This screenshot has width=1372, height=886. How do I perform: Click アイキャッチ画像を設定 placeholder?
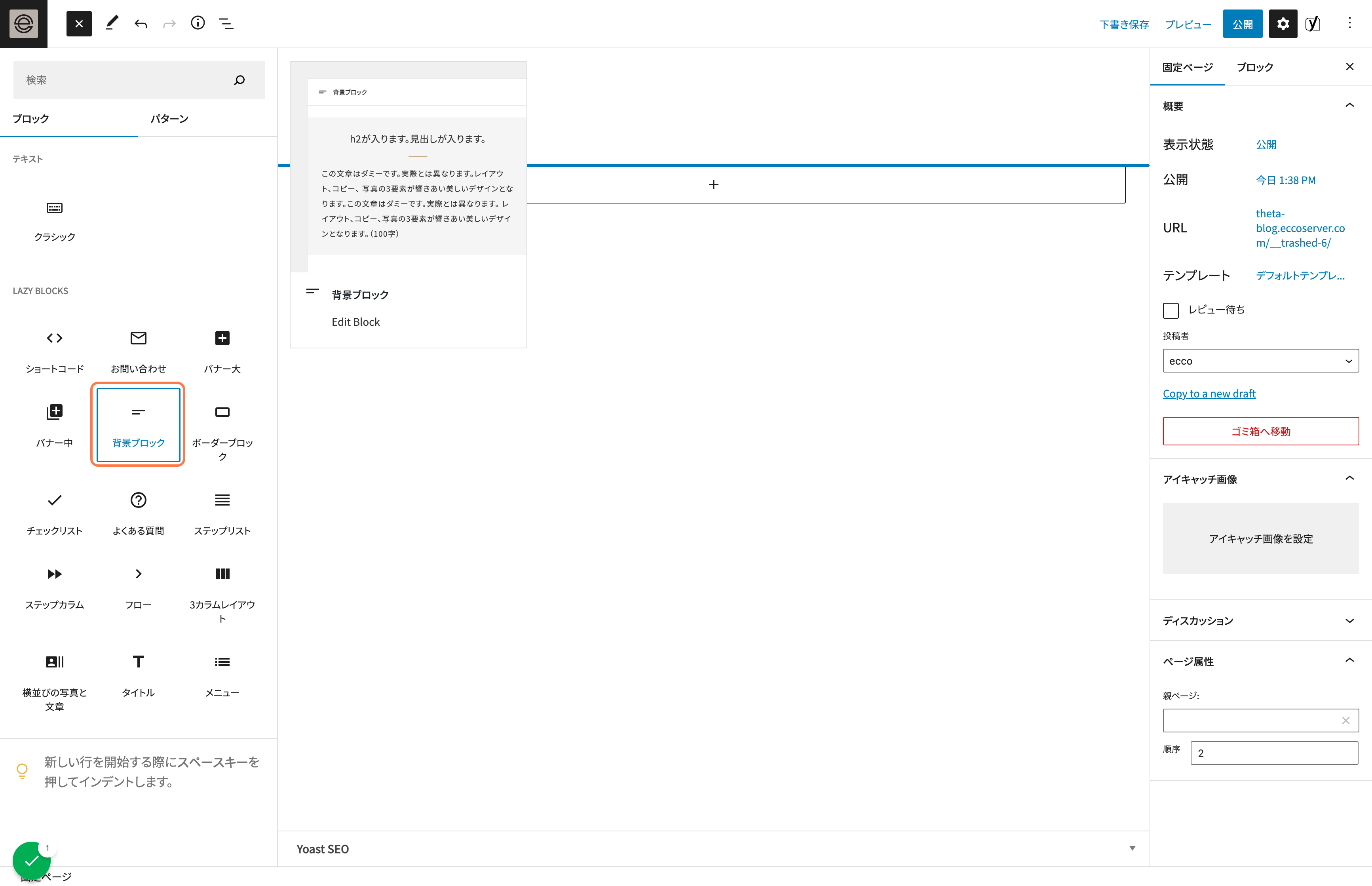coord(1260,538)
